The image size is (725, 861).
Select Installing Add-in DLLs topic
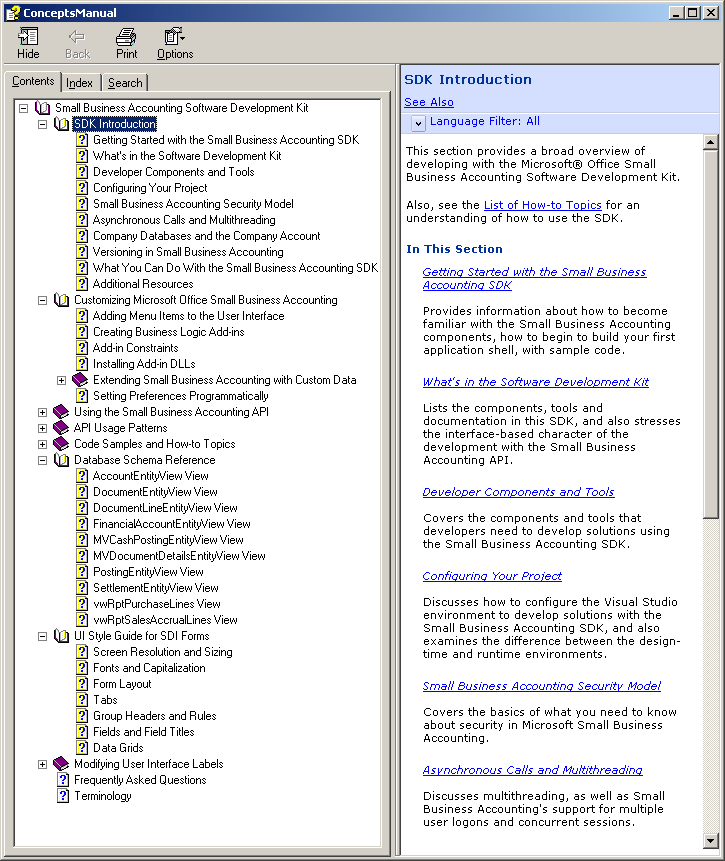(x=144, y=364)
